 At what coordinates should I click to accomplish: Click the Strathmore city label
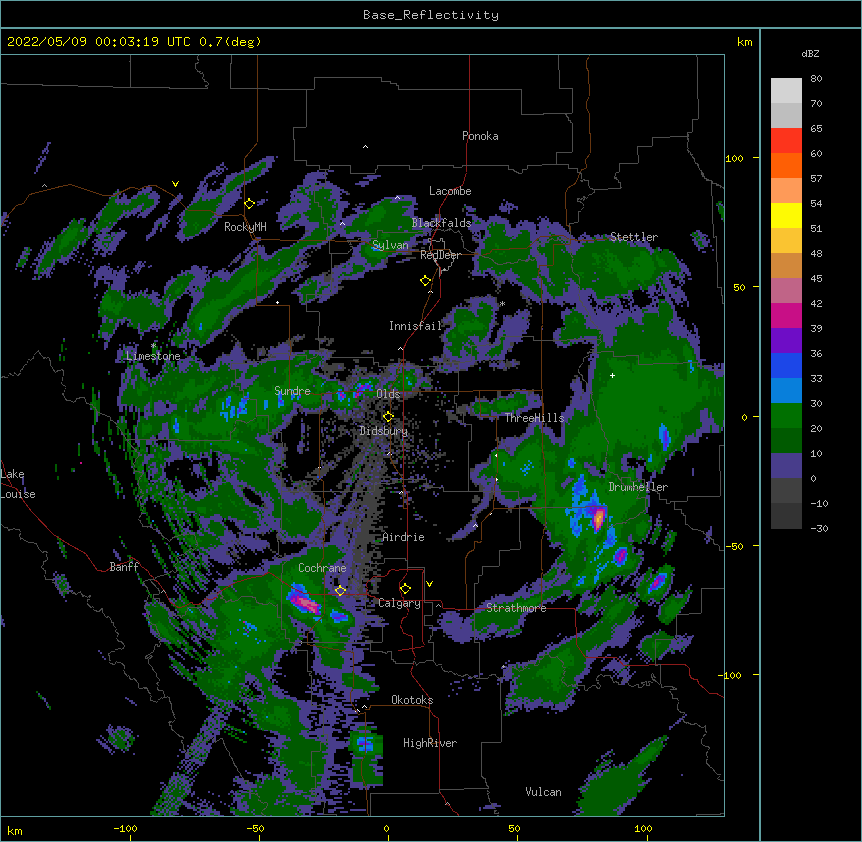pos(516,608)
